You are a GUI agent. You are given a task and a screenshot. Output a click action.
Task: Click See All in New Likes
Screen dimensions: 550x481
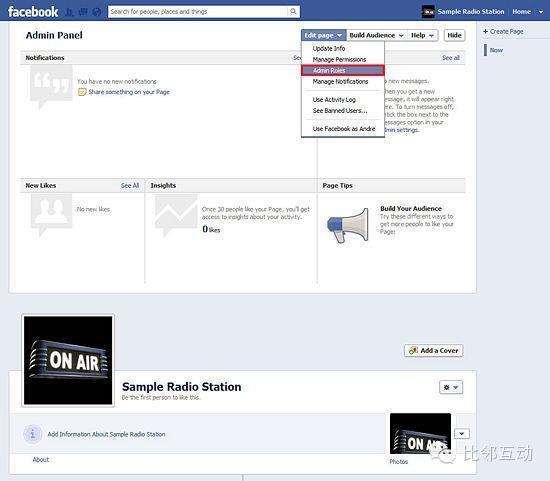pyautogui.click(x=130, y=185)
